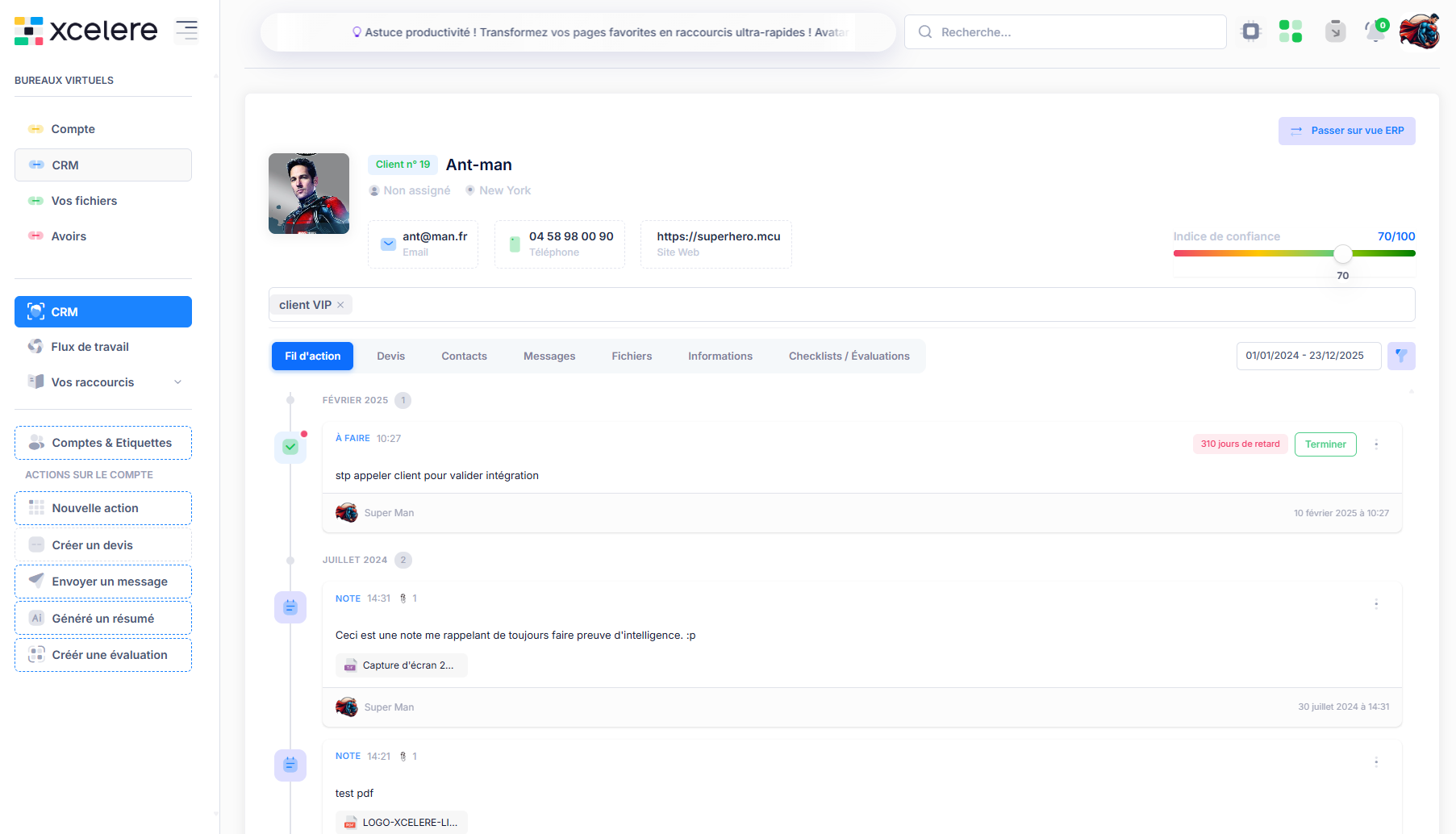The height and width of the screenshot is (834, 1456).
Task: Open user avatar profile menu
Action: point(1419,31)
